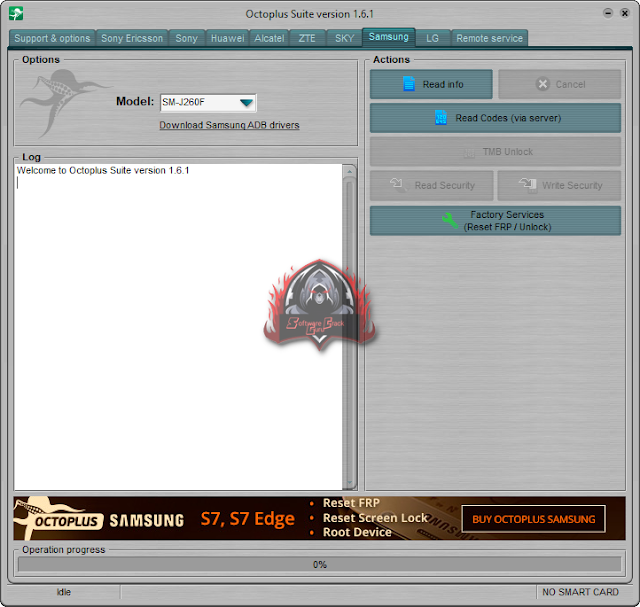Image resolution: width=640 pixels, height=607 pixels.
Task: Click Download Samsung ADB drivers link
Action: click(229, 125)
